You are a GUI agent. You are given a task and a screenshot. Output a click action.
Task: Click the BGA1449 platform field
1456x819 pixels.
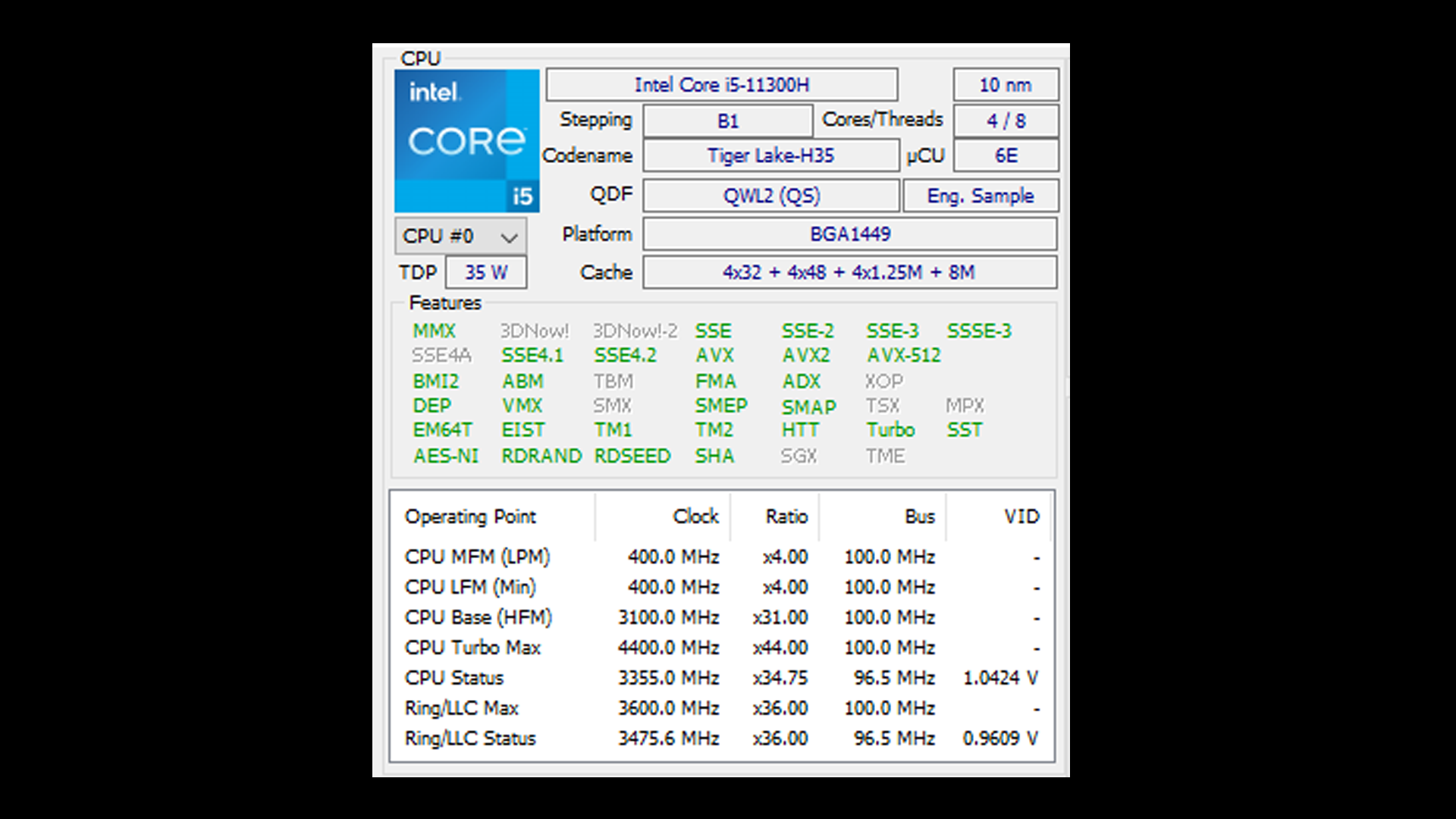point(849,234)
